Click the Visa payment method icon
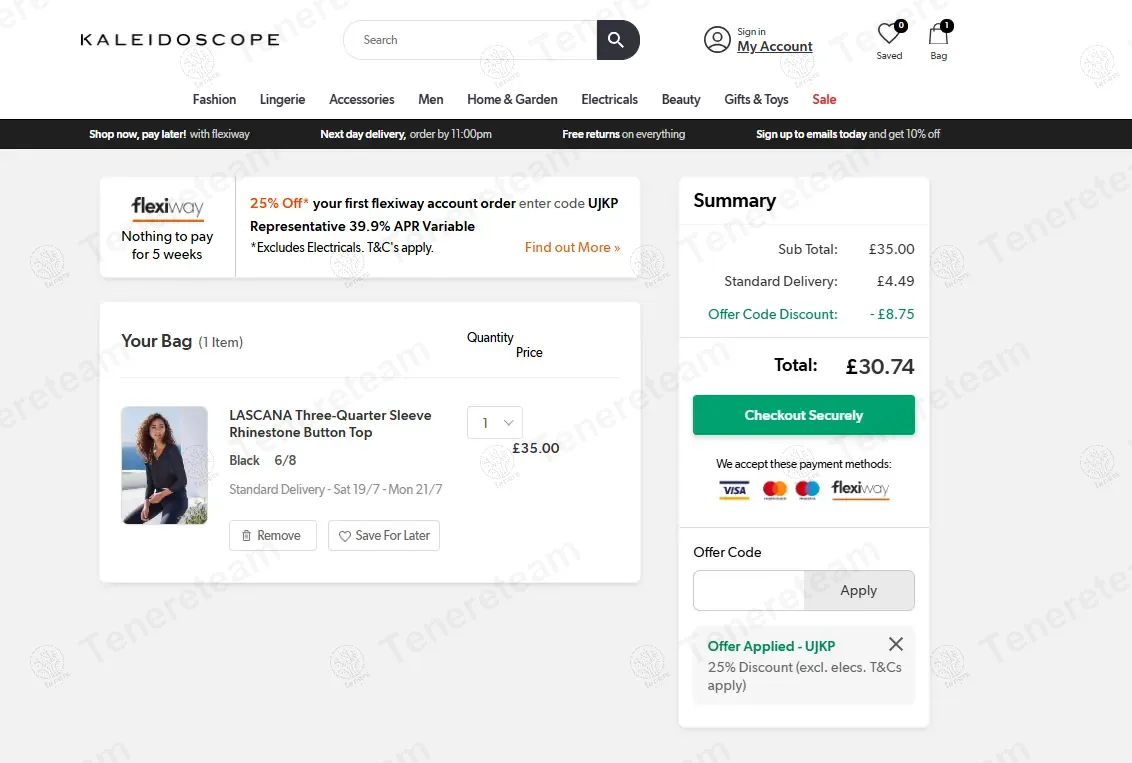1132x763 pixels. (x=734, y=490)
